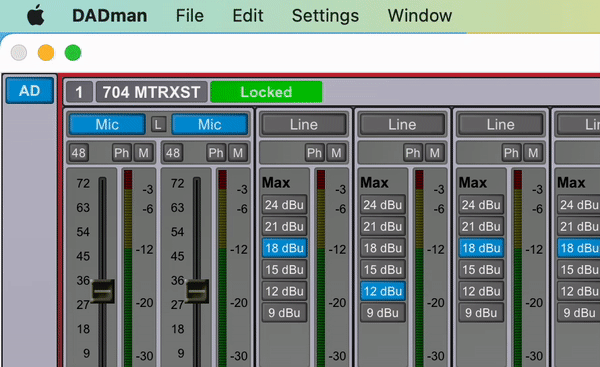Image resolution: width=600 pixels, height=367 pixels.
Task: Enable 48V phantom power on second channel
Action: click(173, 153)
